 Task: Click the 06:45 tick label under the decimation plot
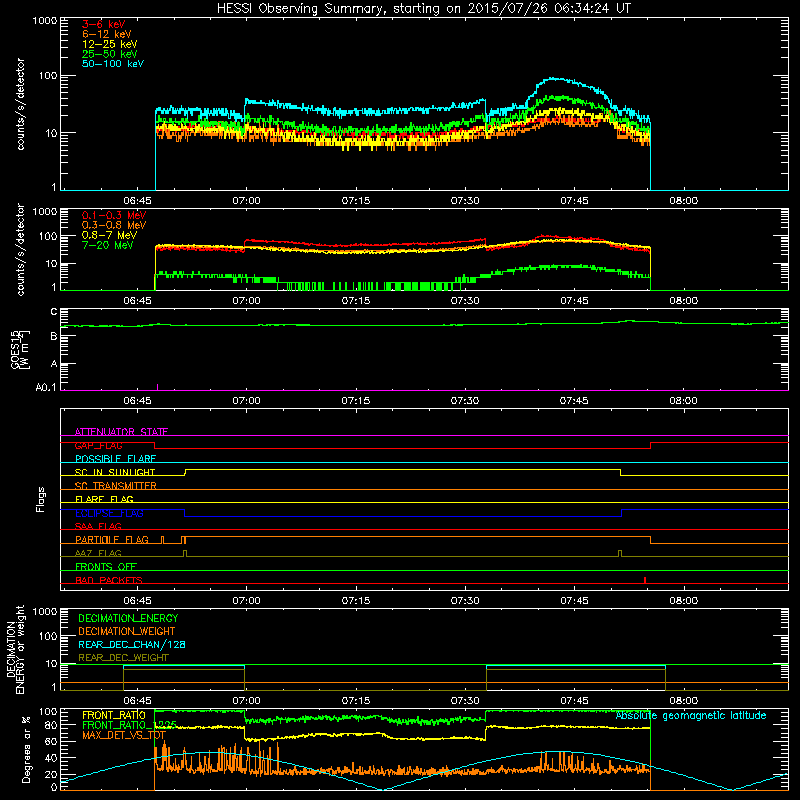pos(137,701)
